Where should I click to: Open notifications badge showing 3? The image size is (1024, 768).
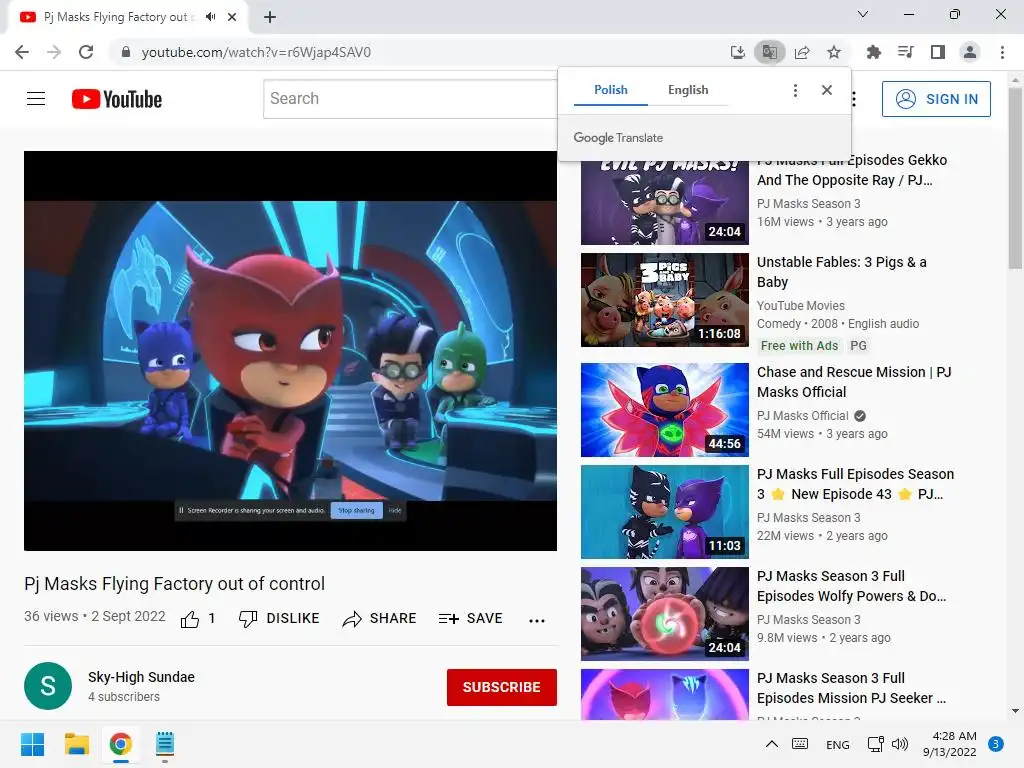click(995, 744)
